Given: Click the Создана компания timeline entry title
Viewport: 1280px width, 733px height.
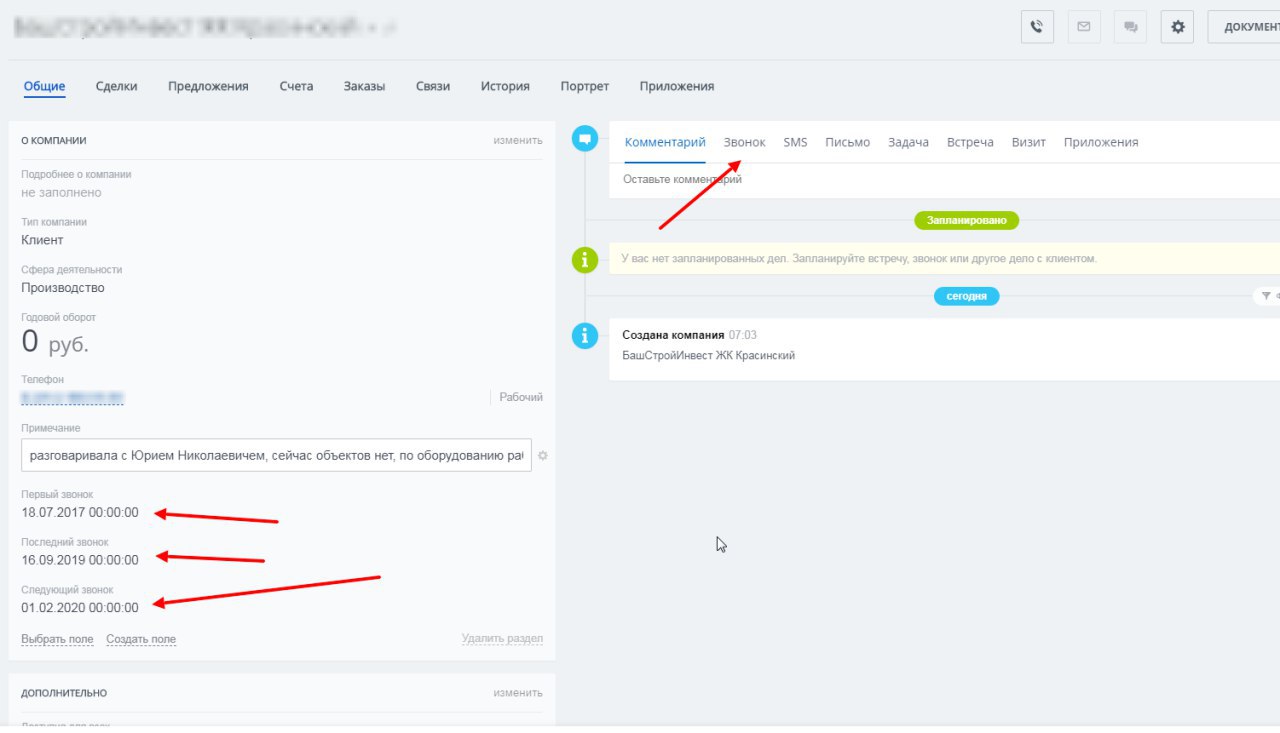Looking at the screenshot, I should [672, 335].
